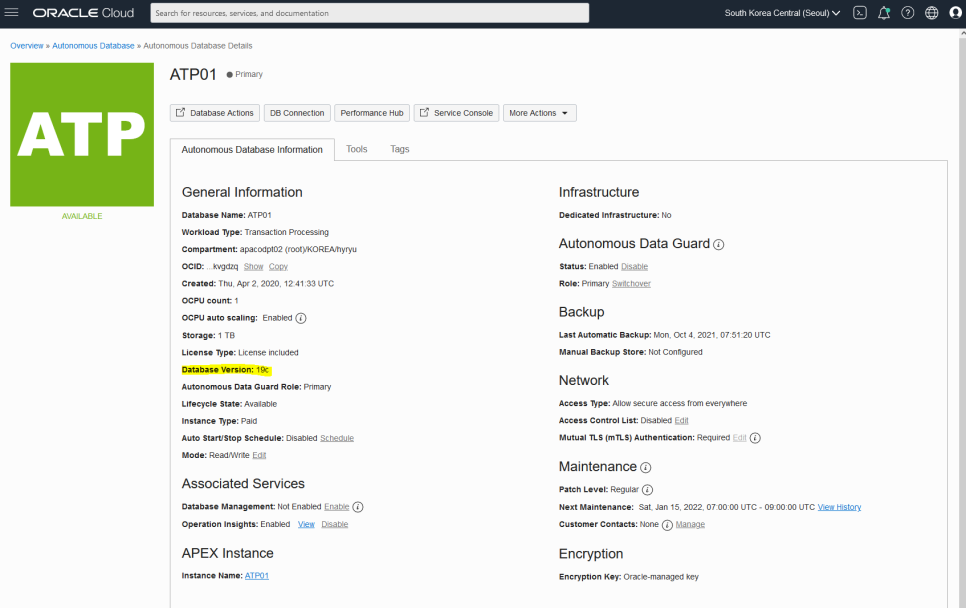Open Cloud Shell developer tools icon
Screen dimensions: 966x608
click(859, 13)
